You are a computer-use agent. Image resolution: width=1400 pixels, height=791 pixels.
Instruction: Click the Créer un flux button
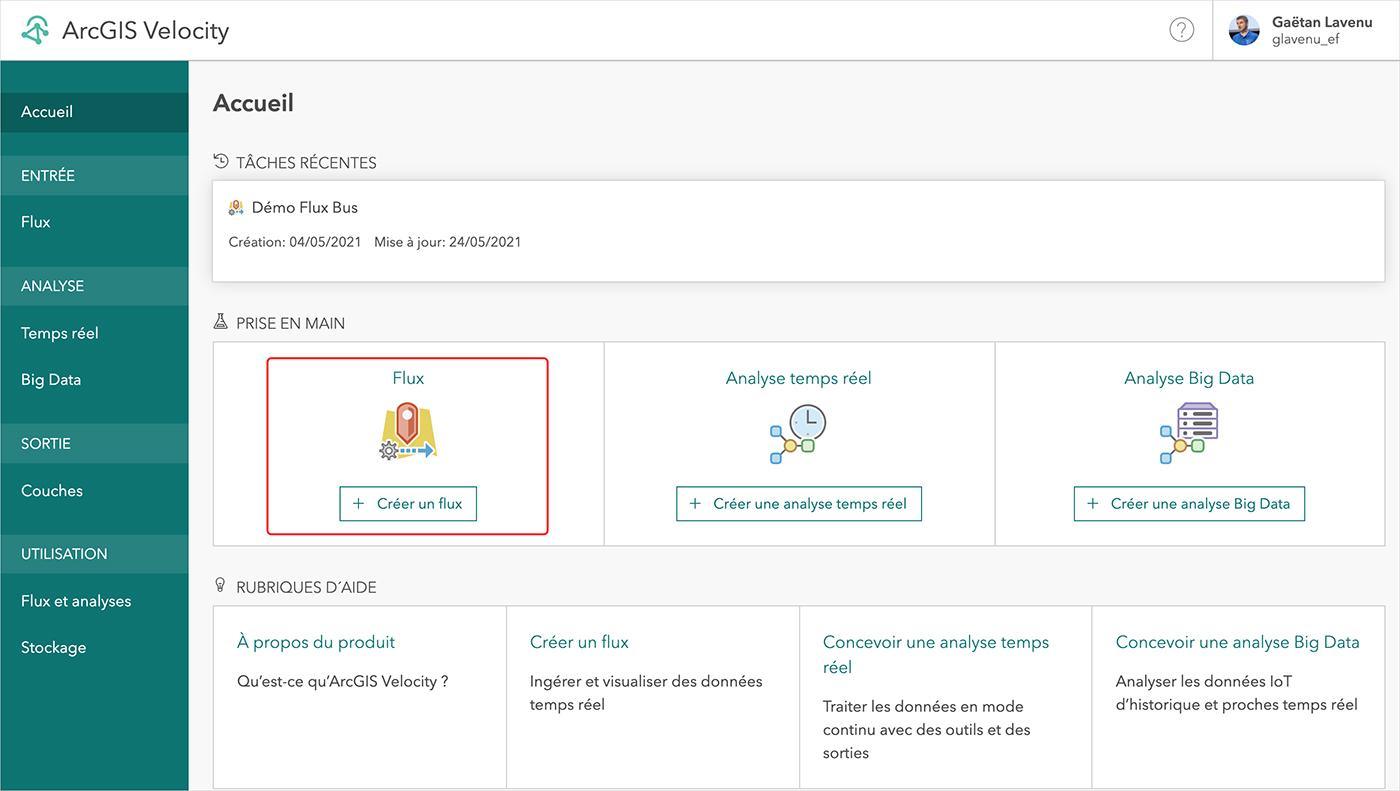tap(408, 504)
